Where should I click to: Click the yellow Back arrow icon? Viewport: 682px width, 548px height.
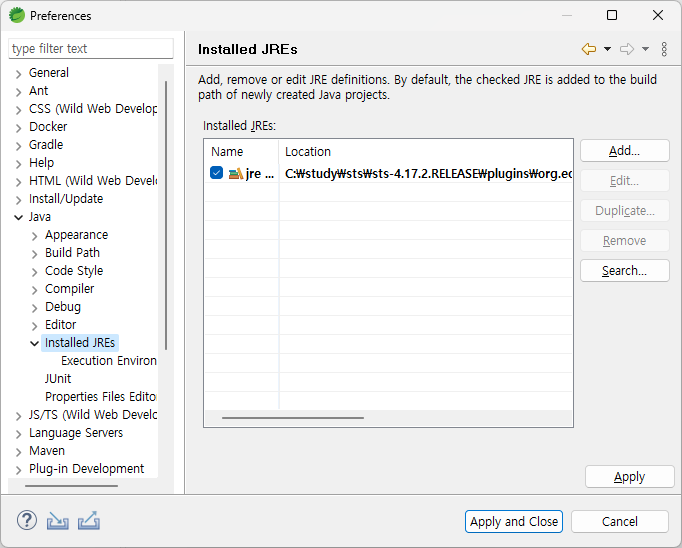pos(589,49)
